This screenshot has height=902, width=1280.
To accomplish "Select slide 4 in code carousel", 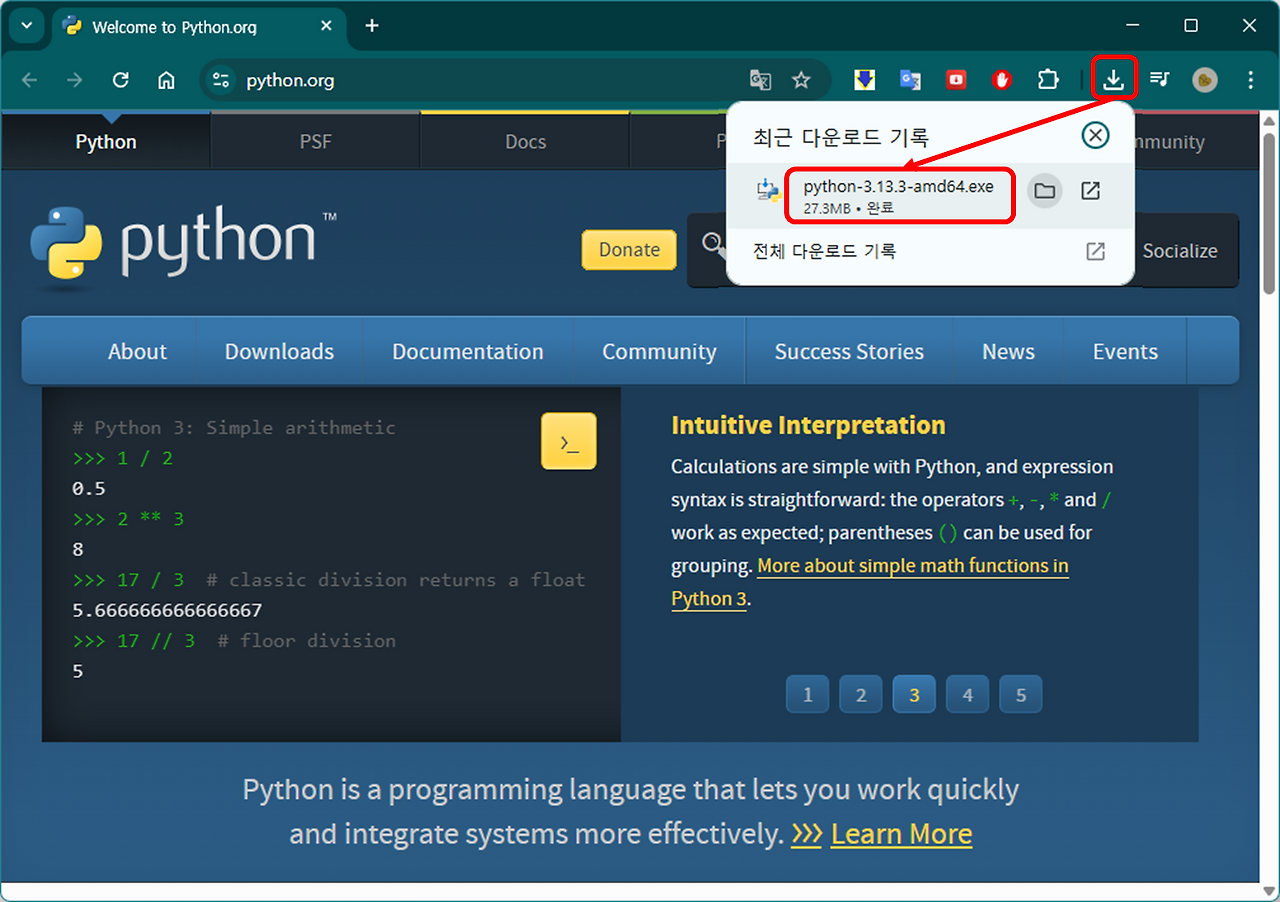I will pyautogui.click(x=967, y=695).
